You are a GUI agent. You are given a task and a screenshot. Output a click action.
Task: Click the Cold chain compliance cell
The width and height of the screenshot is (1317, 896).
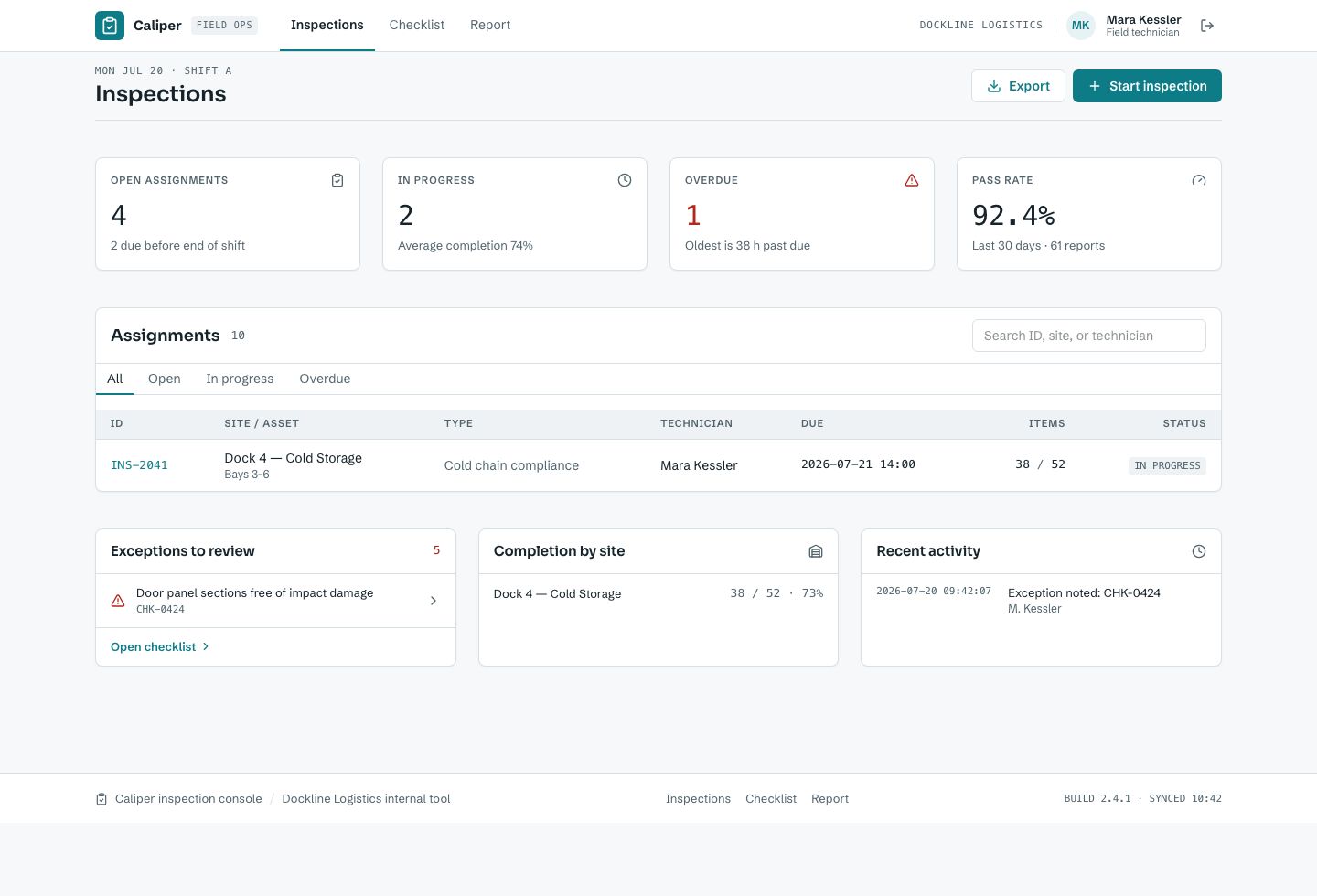click(x=511, y=465)
